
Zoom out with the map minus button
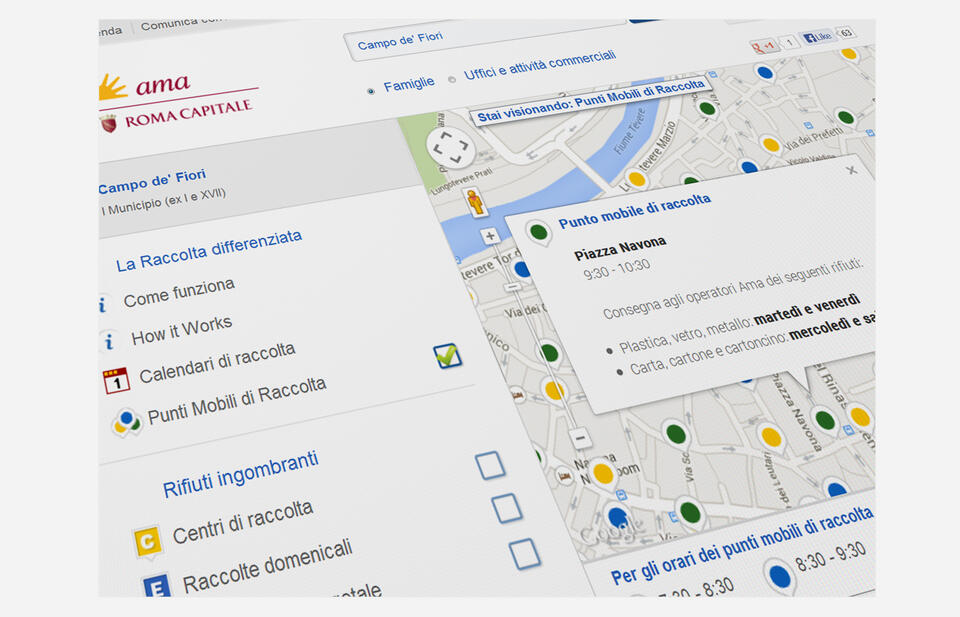(x=580, y=438)
